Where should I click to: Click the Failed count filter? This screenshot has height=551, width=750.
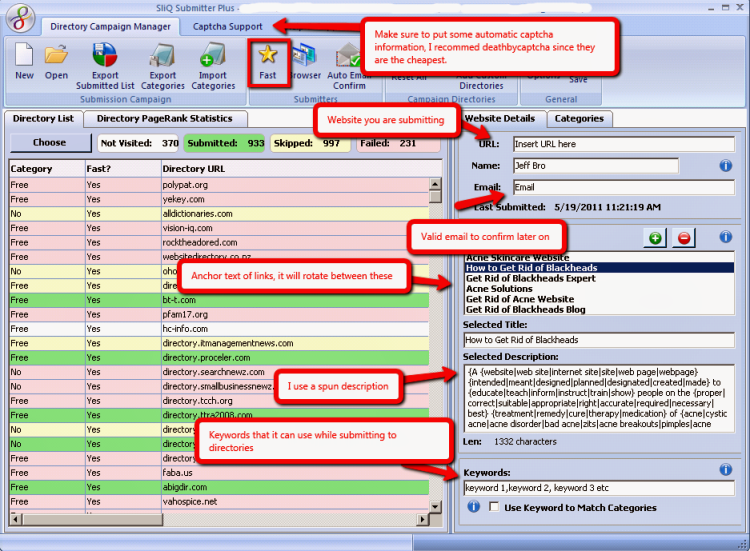[398, 143]
